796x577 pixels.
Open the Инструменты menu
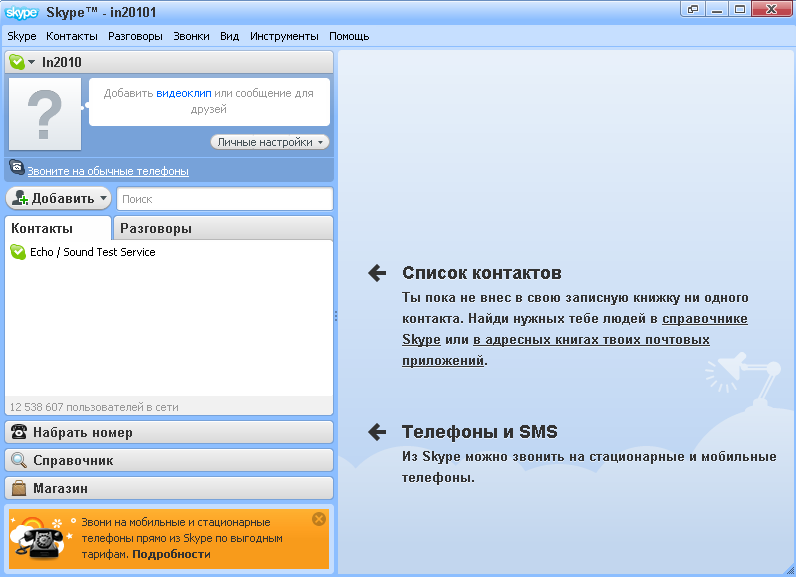coord(284,37)
